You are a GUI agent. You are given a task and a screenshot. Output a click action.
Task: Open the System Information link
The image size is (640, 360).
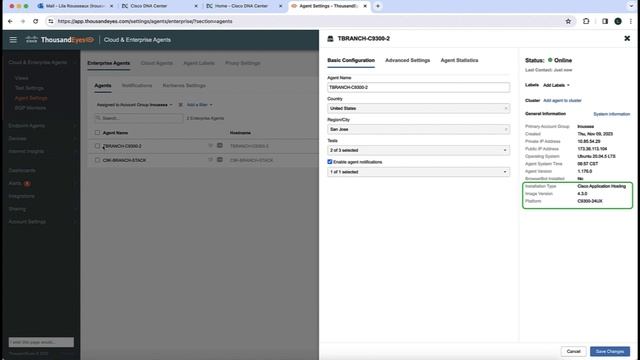(x=611, y=114)
